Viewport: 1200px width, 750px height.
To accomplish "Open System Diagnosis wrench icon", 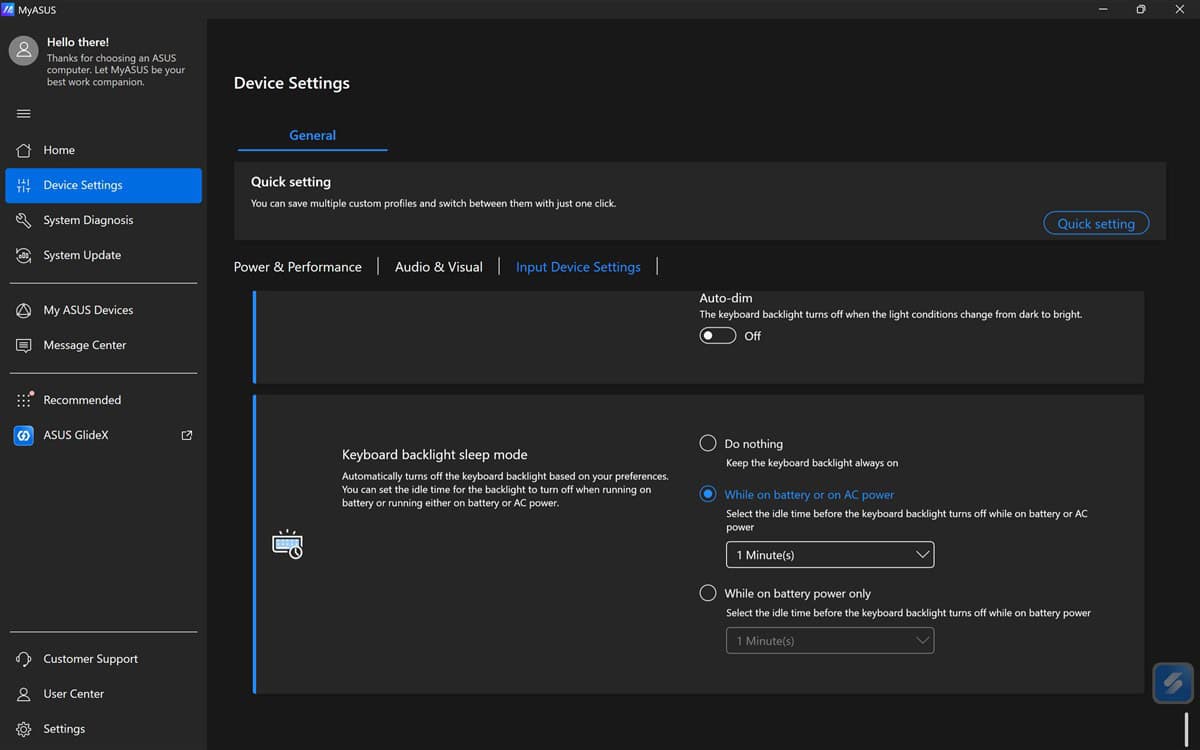I will (x=24, y=220).
